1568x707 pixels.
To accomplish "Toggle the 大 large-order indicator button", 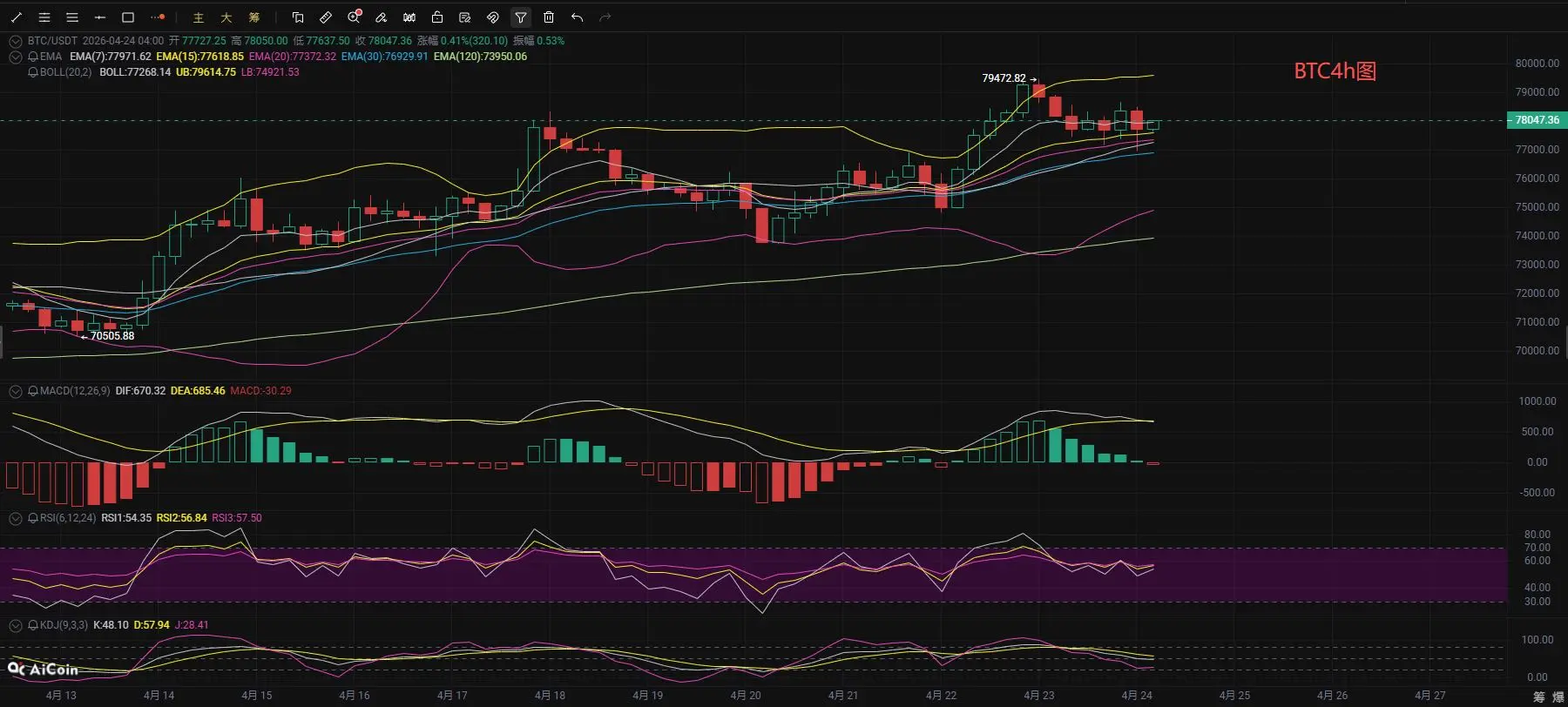I will point(226,17).
